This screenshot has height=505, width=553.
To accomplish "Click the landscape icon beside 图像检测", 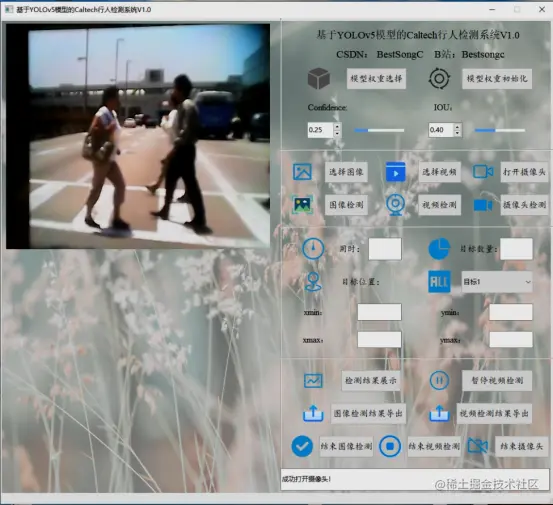I will point(302,205).
